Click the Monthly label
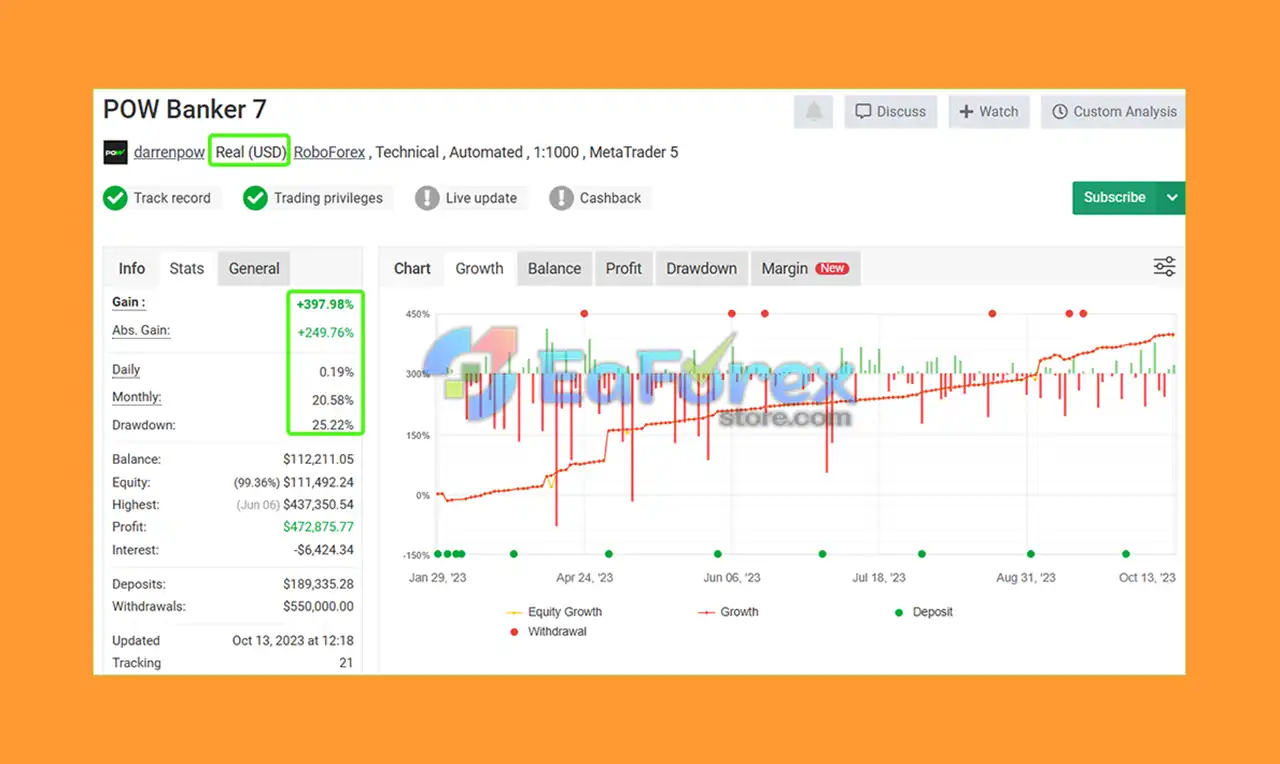 pos(137,397)
